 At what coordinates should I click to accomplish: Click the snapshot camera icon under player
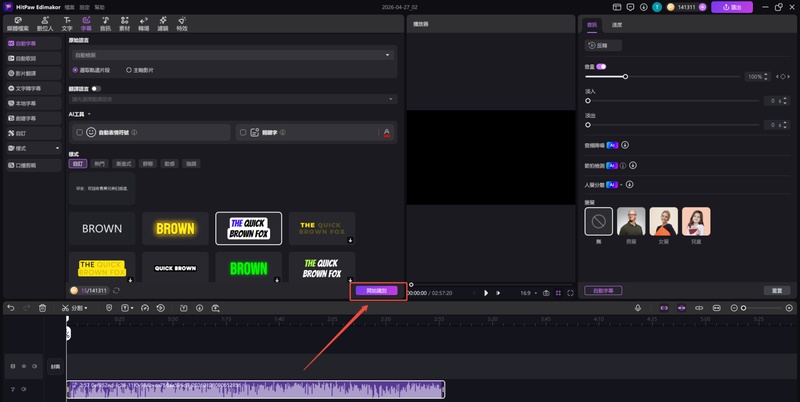pos(546,293)
